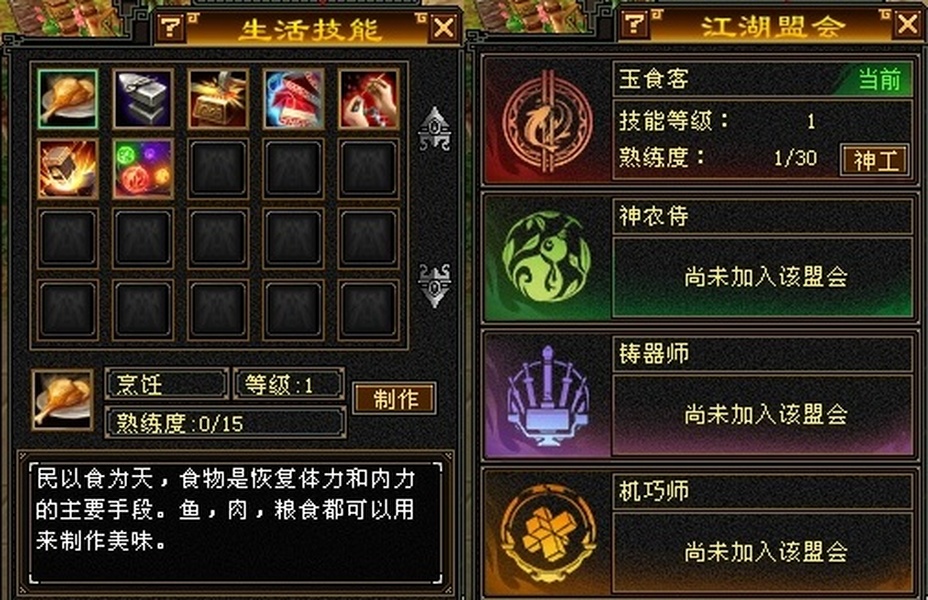Select the flaming hammer smelting skill icon
928x600 pixels.
pos(67,169)
